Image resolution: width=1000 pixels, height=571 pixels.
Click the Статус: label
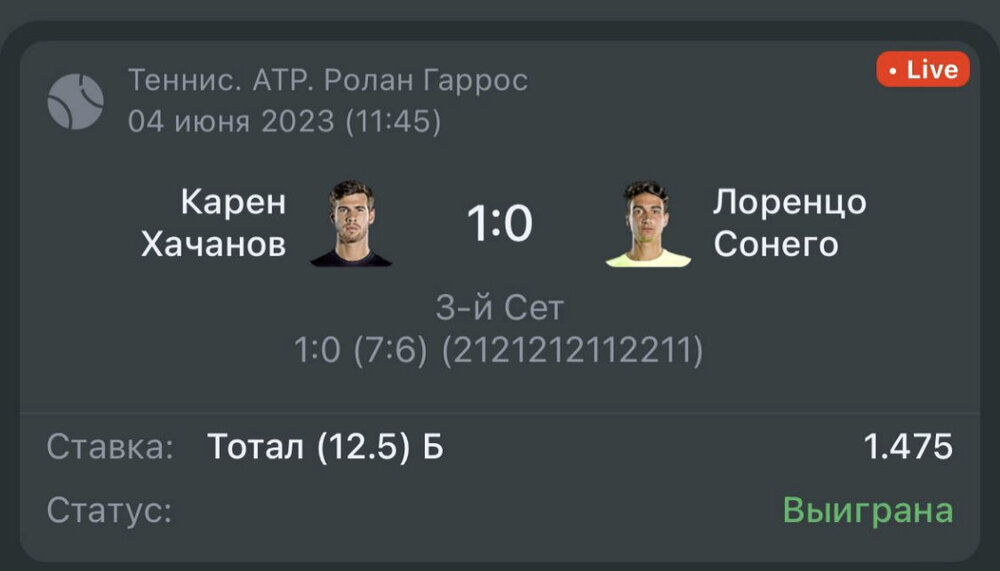pos(109,510)
